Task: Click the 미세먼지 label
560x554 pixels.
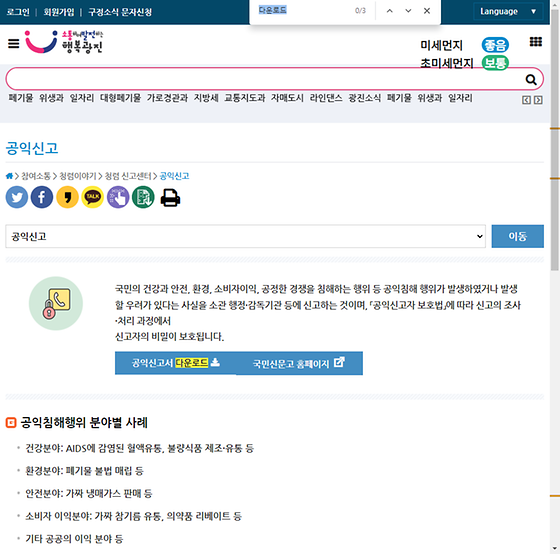Action: click(441, 45)
